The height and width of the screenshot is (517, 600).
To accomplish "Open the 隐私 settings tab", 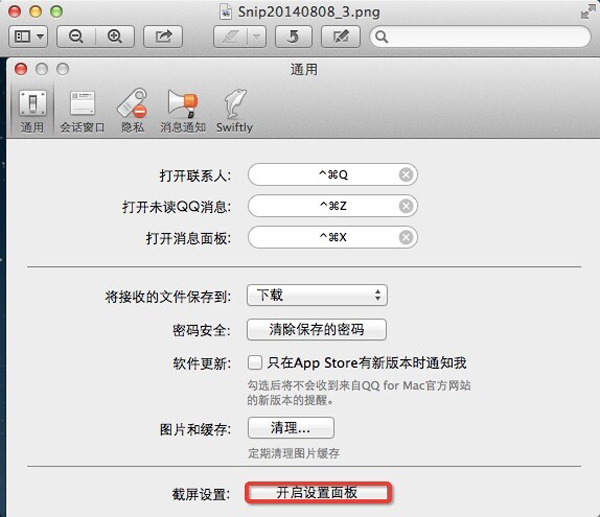I will tap(132, 111).
